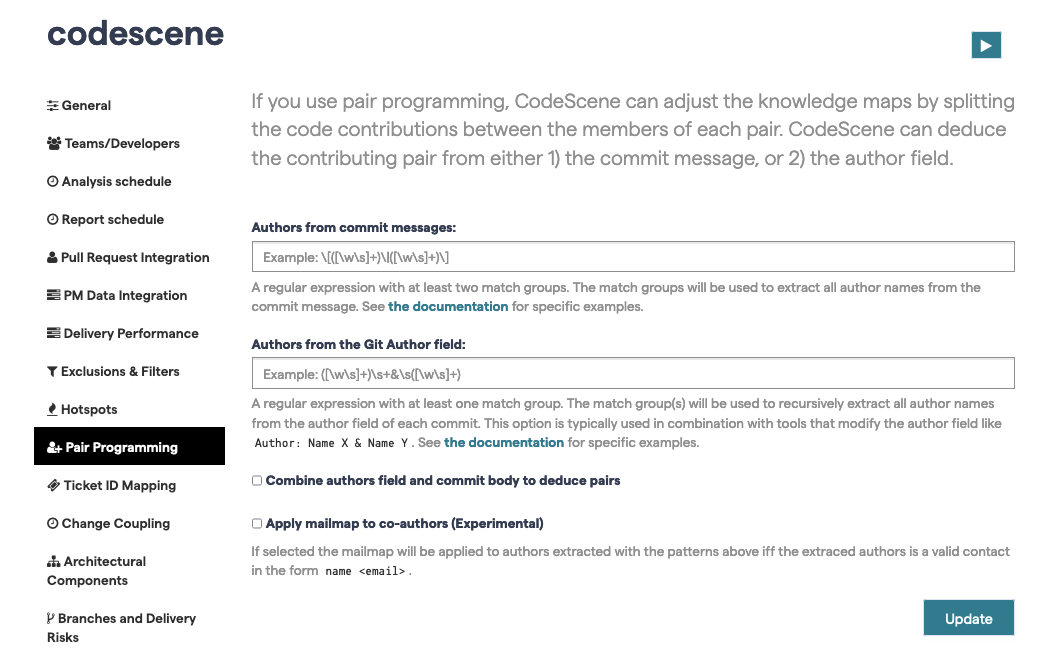
Task: Select the General sliders icon
Action: [52, 105]
